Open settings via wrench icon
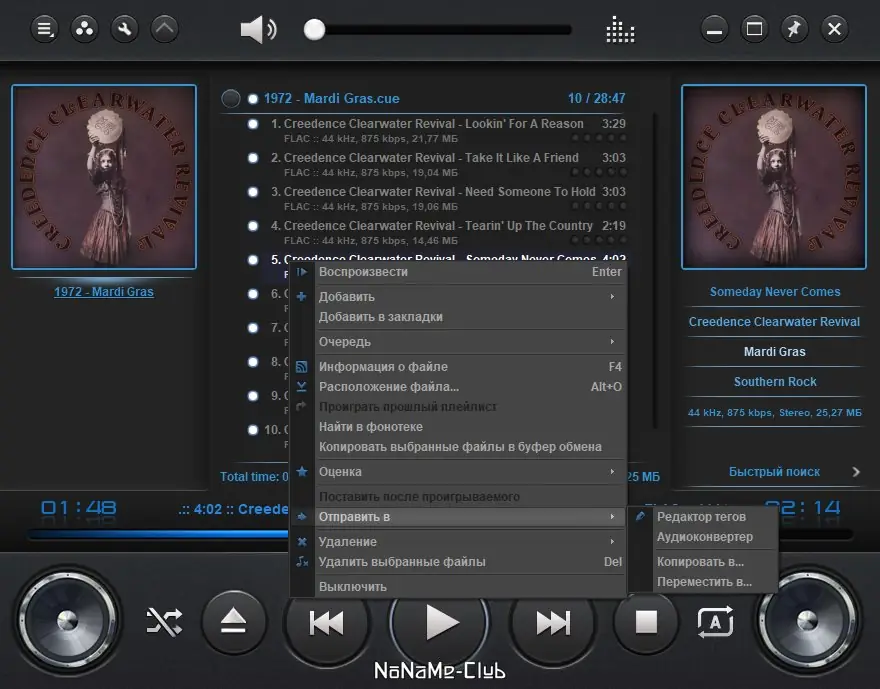The height and width of the screenshot is (689, 880). tap(125, 29)
